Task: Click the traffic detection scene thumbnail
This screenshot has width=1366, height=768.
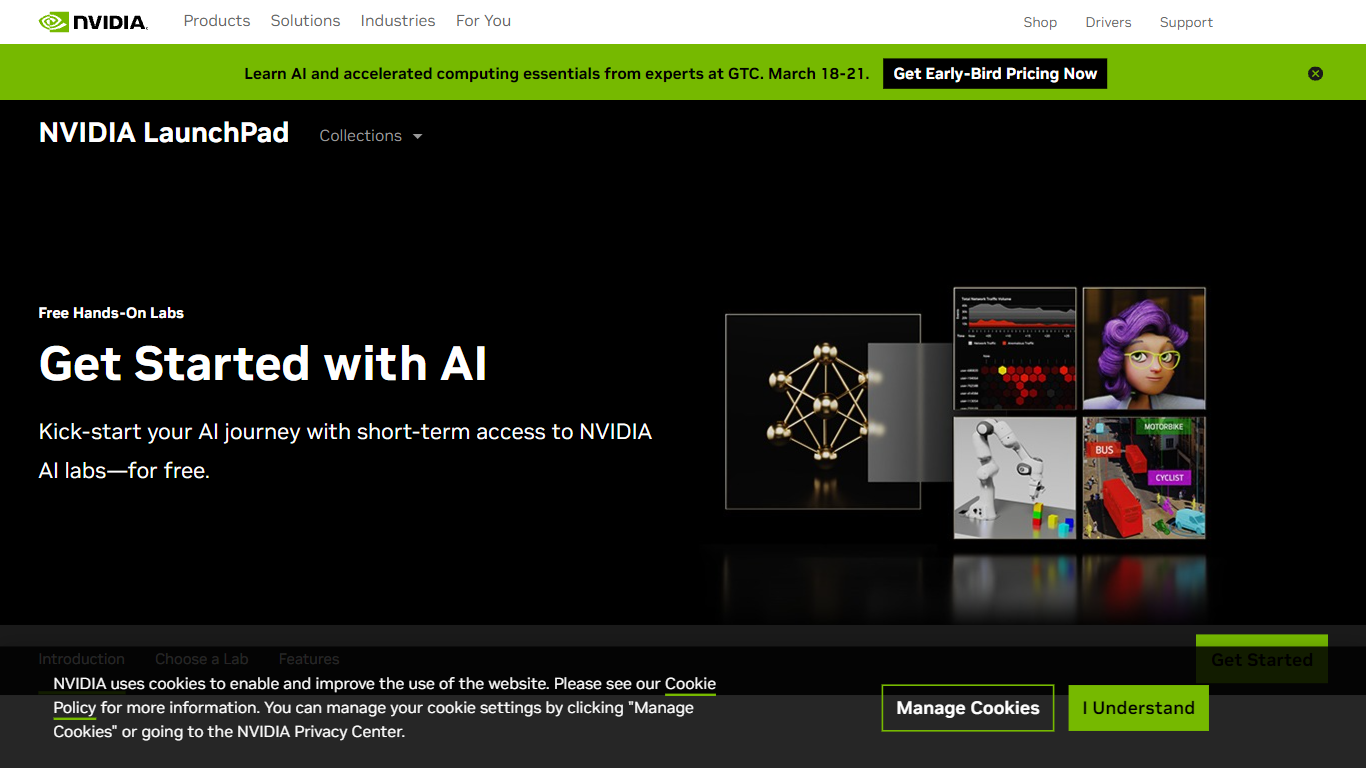Action: [1144, 478]
